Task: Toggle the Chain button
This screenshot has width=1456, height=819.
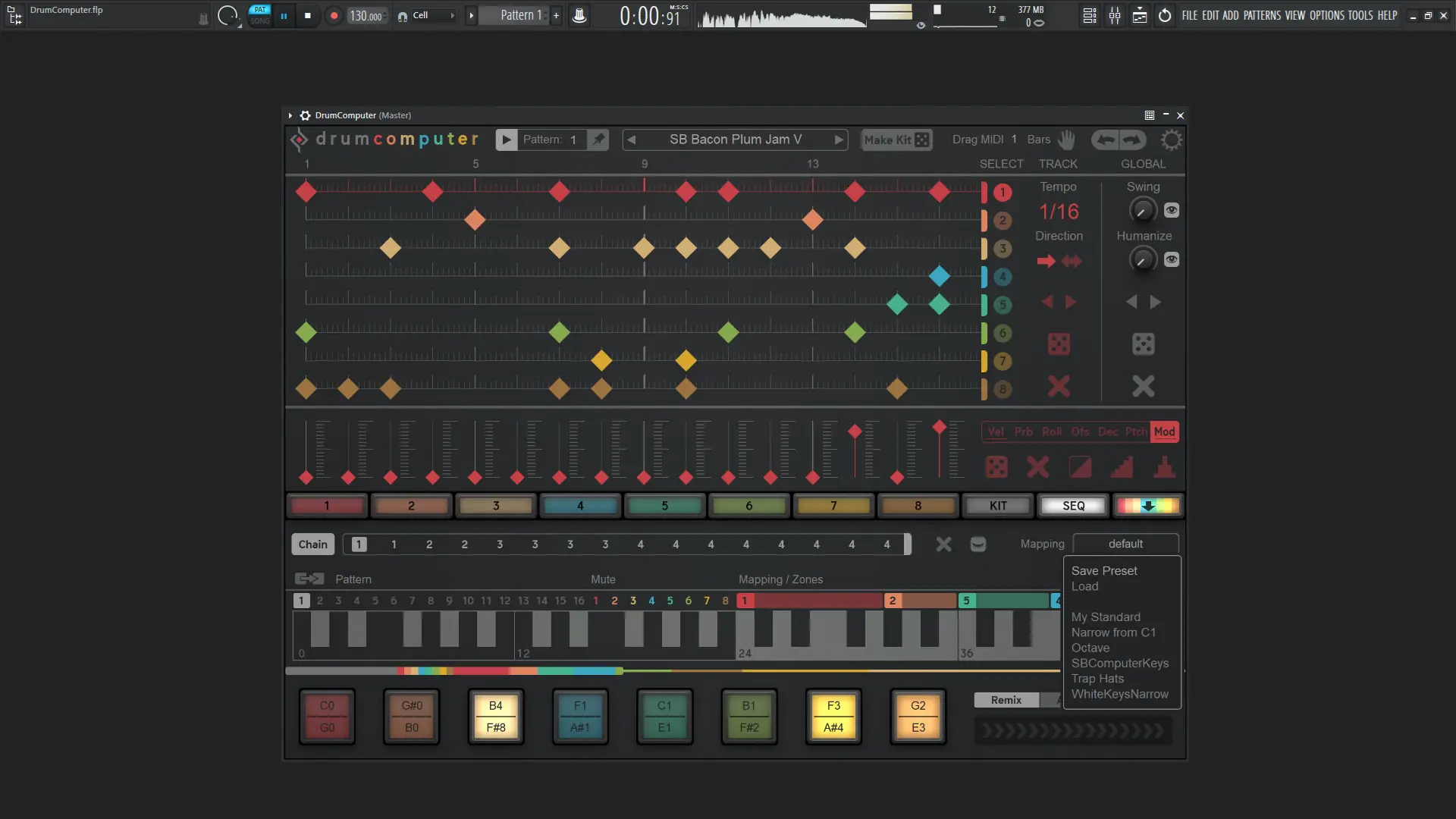Action: pyautogui.click(x=312, y=544)
